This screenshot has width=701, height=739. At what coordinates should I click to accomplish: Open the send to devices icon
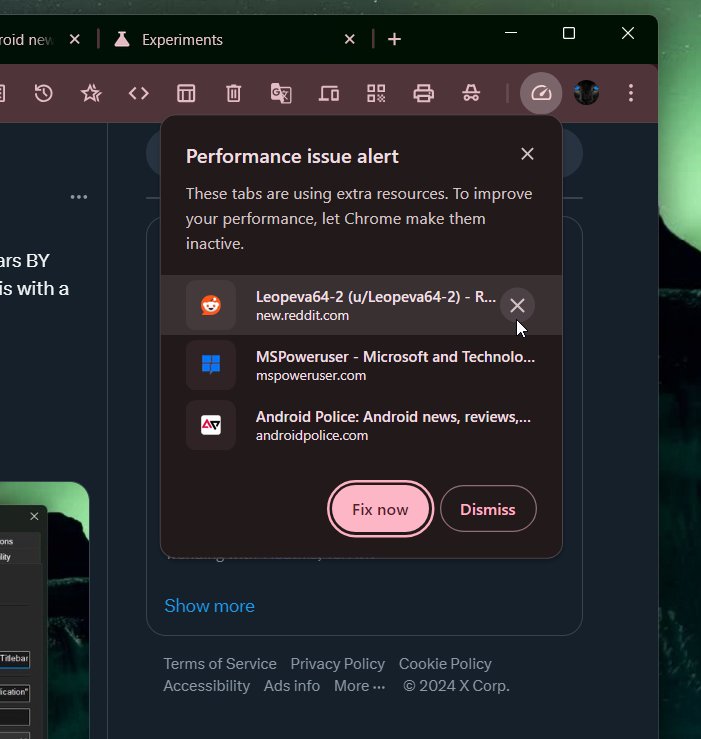pyautogui.click(x=329, y=93)
